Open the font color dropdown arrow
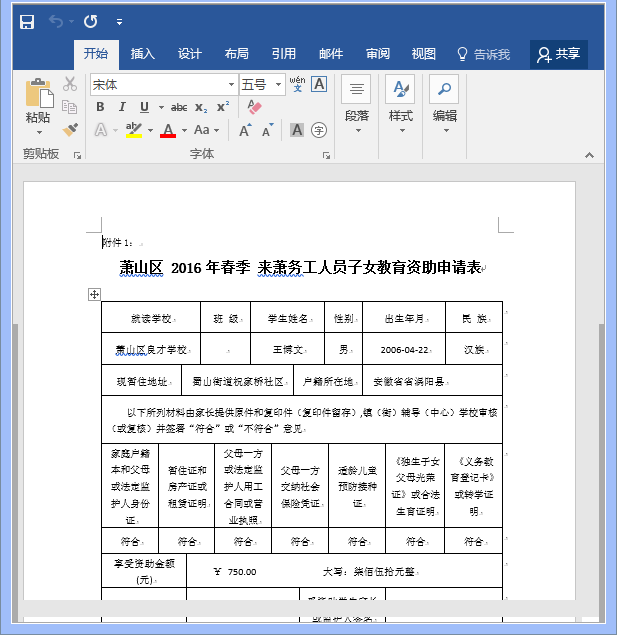The image size is (617, 635). coord(185,130)
